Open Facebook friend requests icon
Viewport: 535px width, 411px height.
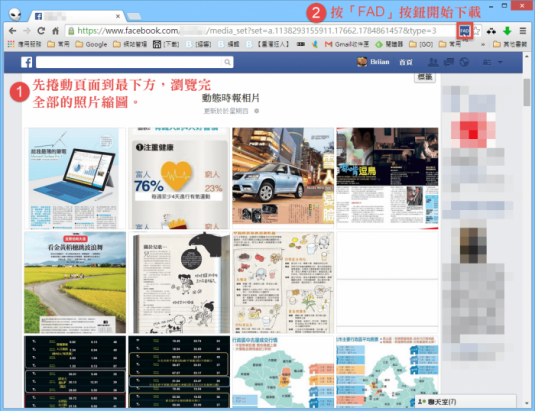(433, 62)
